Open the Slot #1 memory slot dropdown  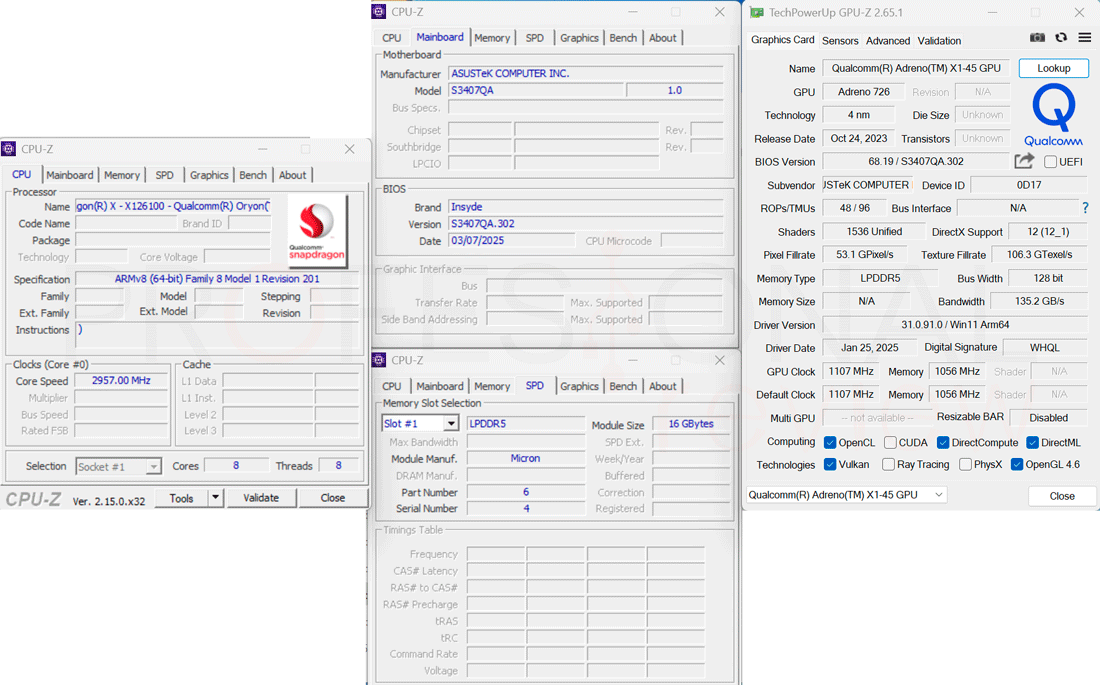click(452, 423)
